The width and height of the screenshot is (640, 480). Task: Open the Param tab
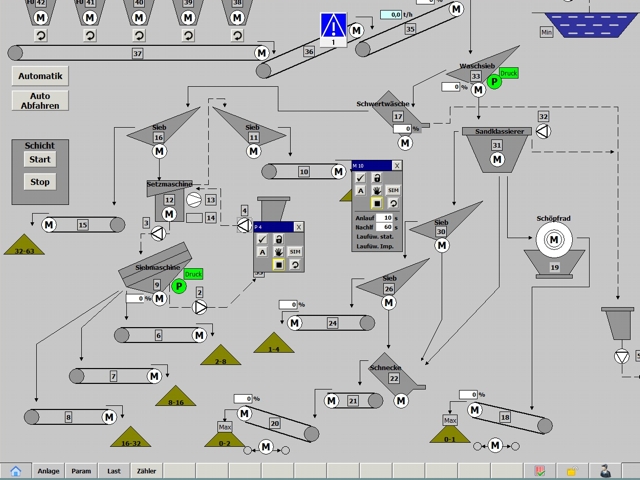[x=81, y=471]
